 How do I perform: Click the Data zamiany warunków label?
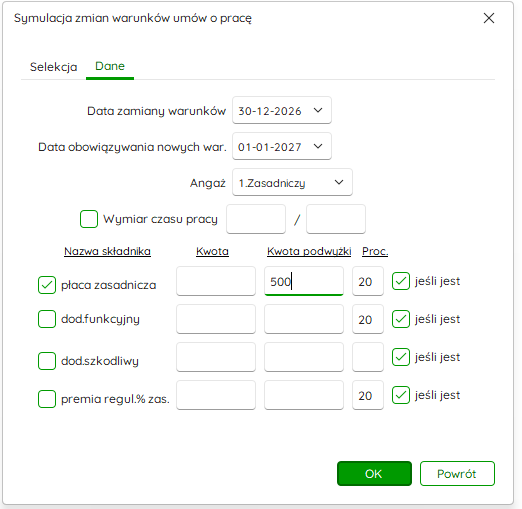156,111
